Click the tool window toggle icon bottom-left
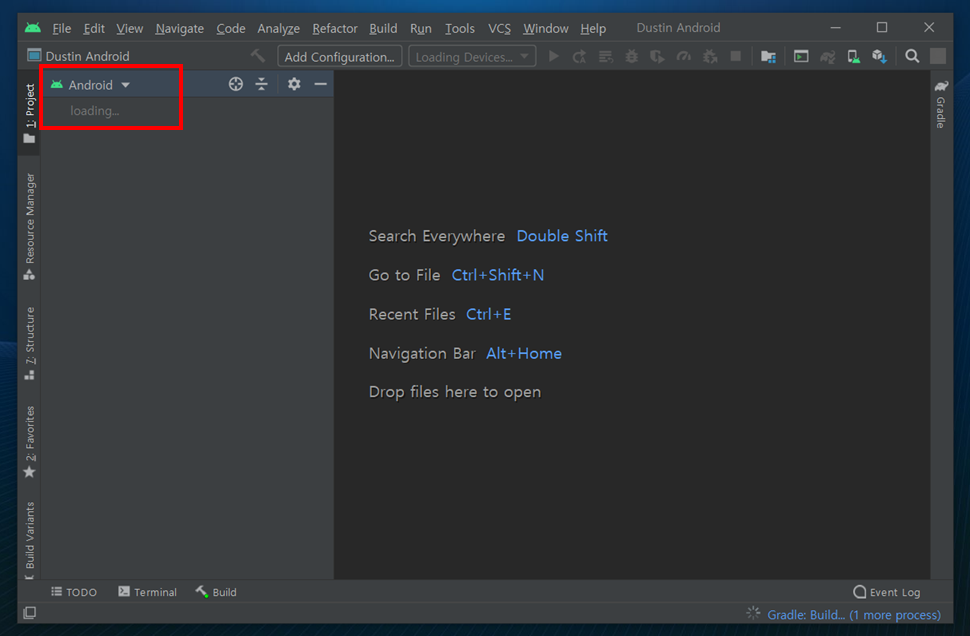 click(x=29, y=613)
